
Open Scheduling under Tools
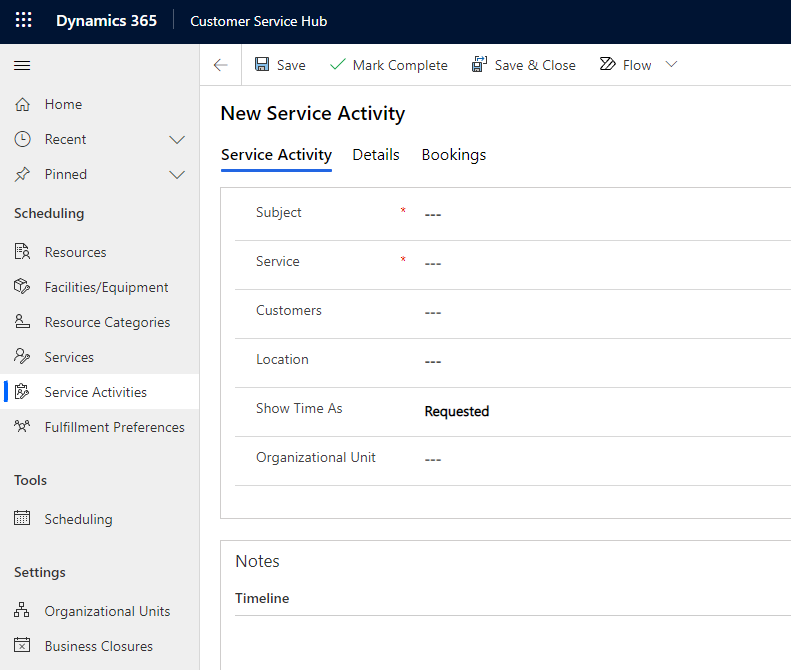pyautogui.click(x=100, y=519)
